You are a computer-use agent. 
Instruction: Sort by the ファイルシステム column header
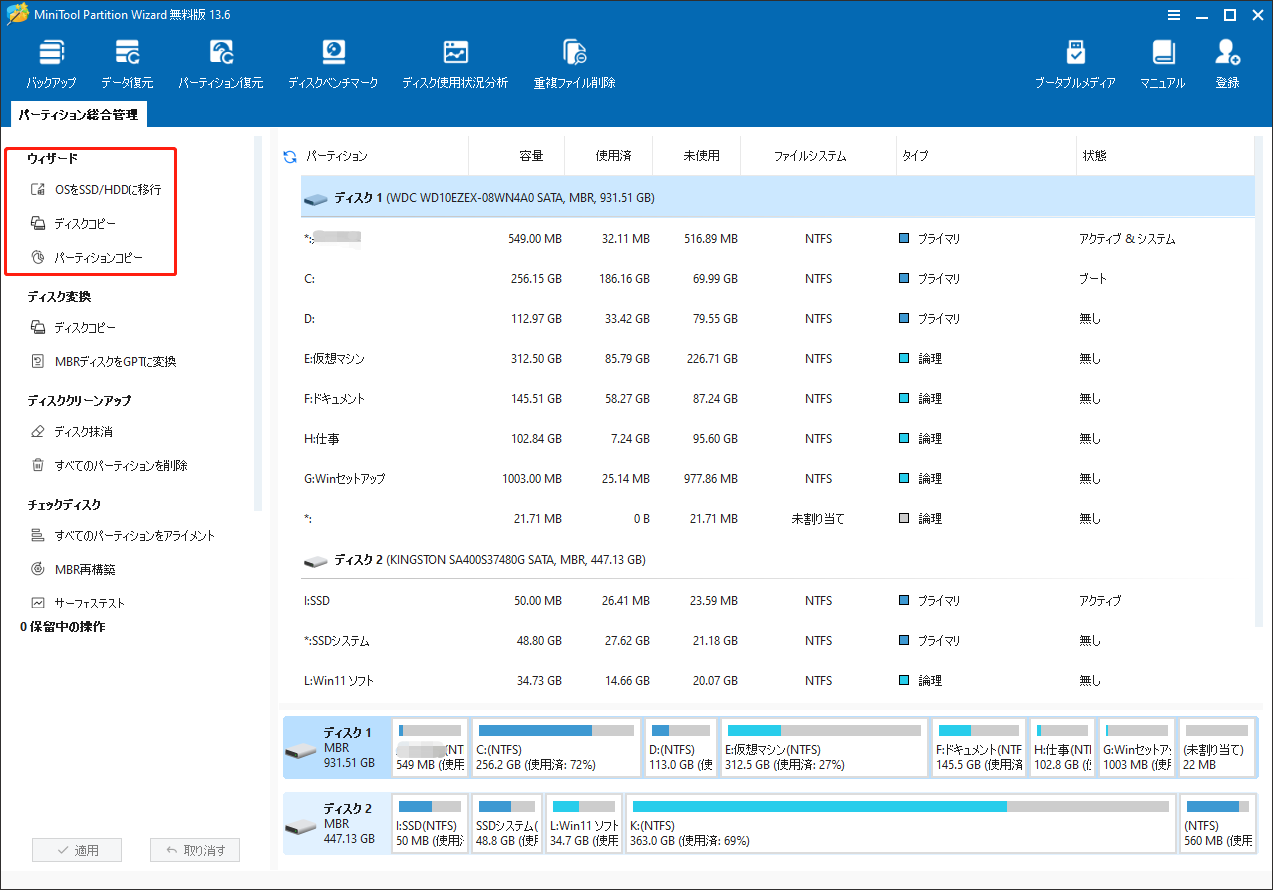coord(810,156)
